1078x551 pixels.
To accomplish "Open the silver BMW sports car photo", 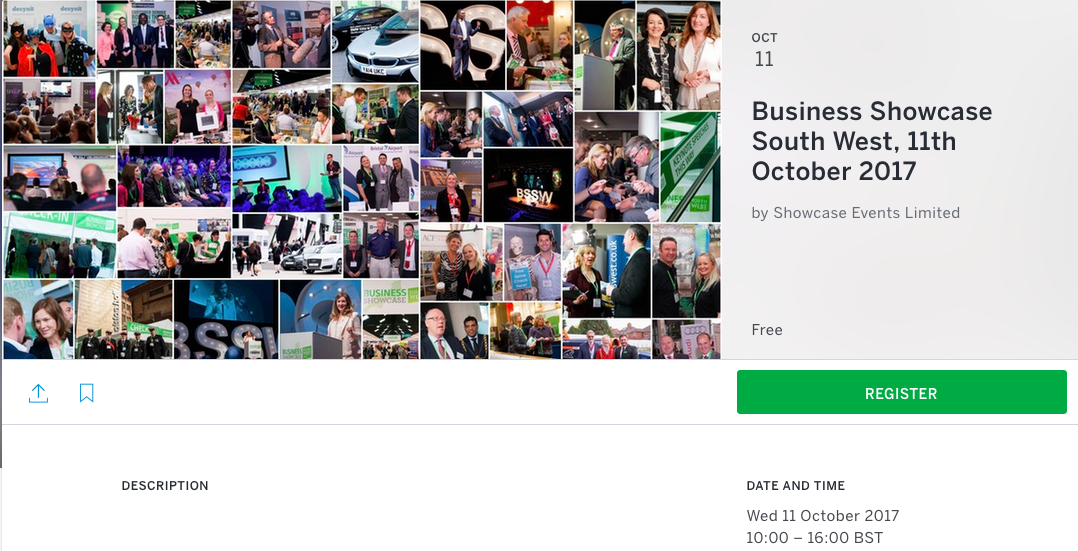I will pos(375,41).
